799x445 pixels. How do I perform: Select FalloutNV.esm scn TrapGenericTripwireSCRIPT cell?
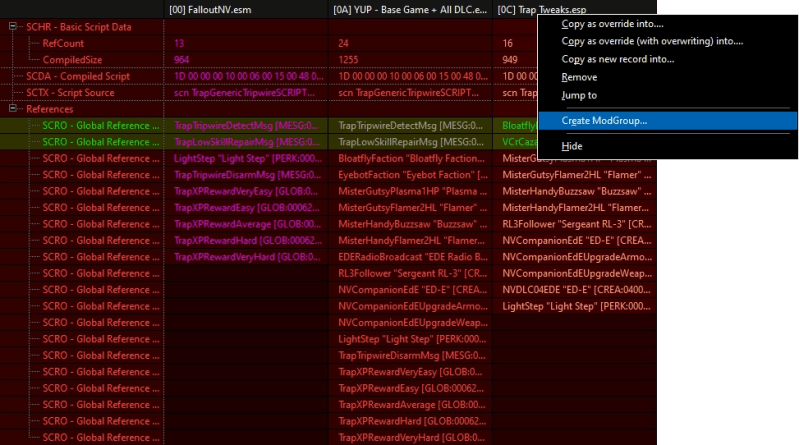click(244, 93)
